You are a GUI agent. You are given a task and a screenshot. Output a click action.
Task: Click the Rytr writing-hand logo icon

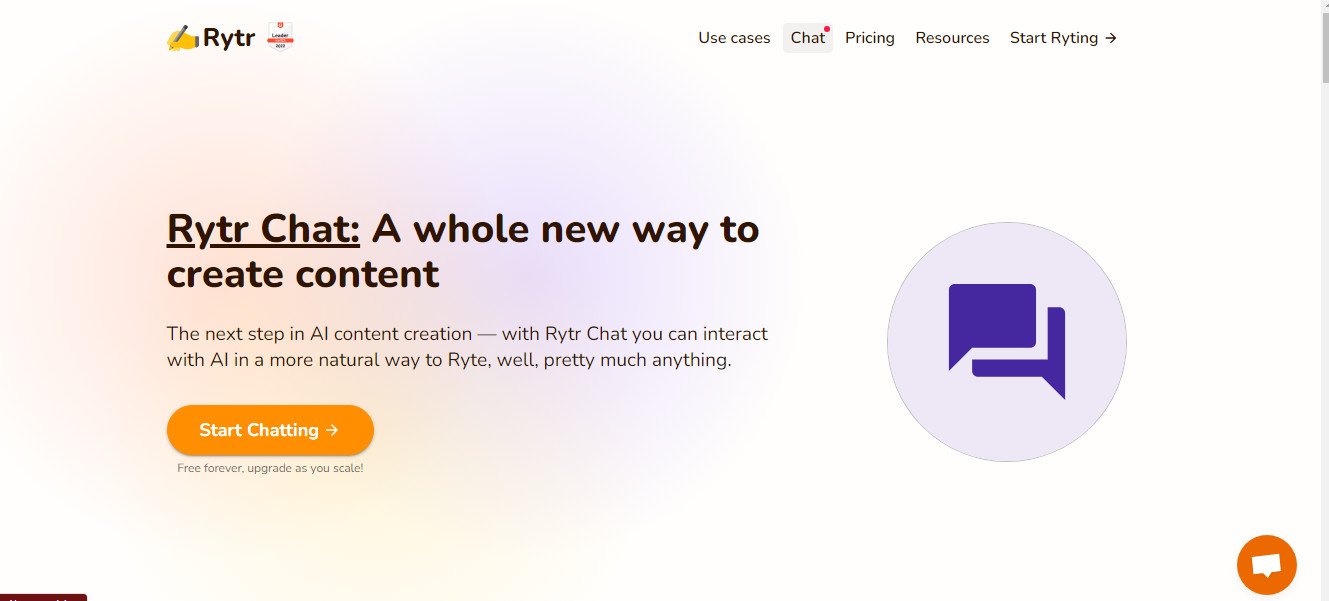pyautogui.click(x=183, y=38)
